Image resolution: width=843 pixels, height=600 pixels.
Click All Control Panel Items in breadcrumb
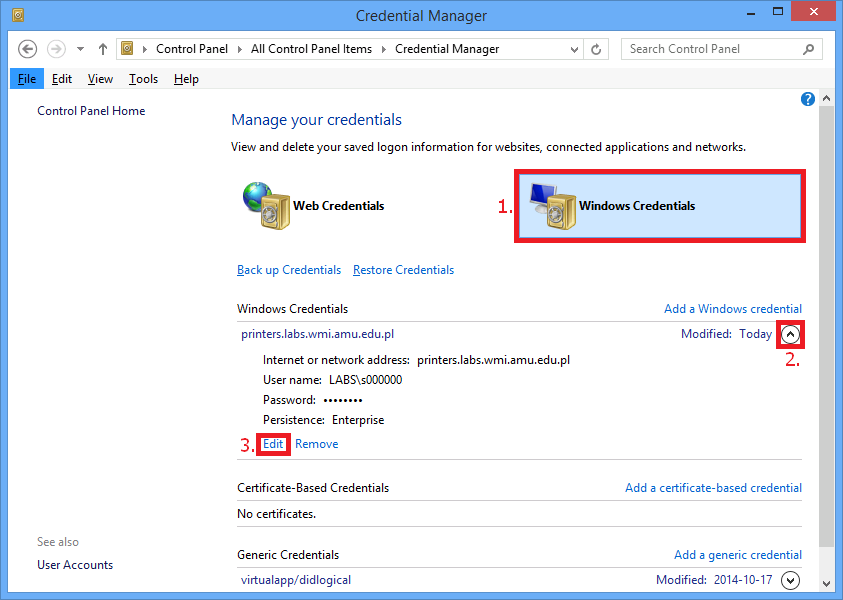[x=311, y=49]
